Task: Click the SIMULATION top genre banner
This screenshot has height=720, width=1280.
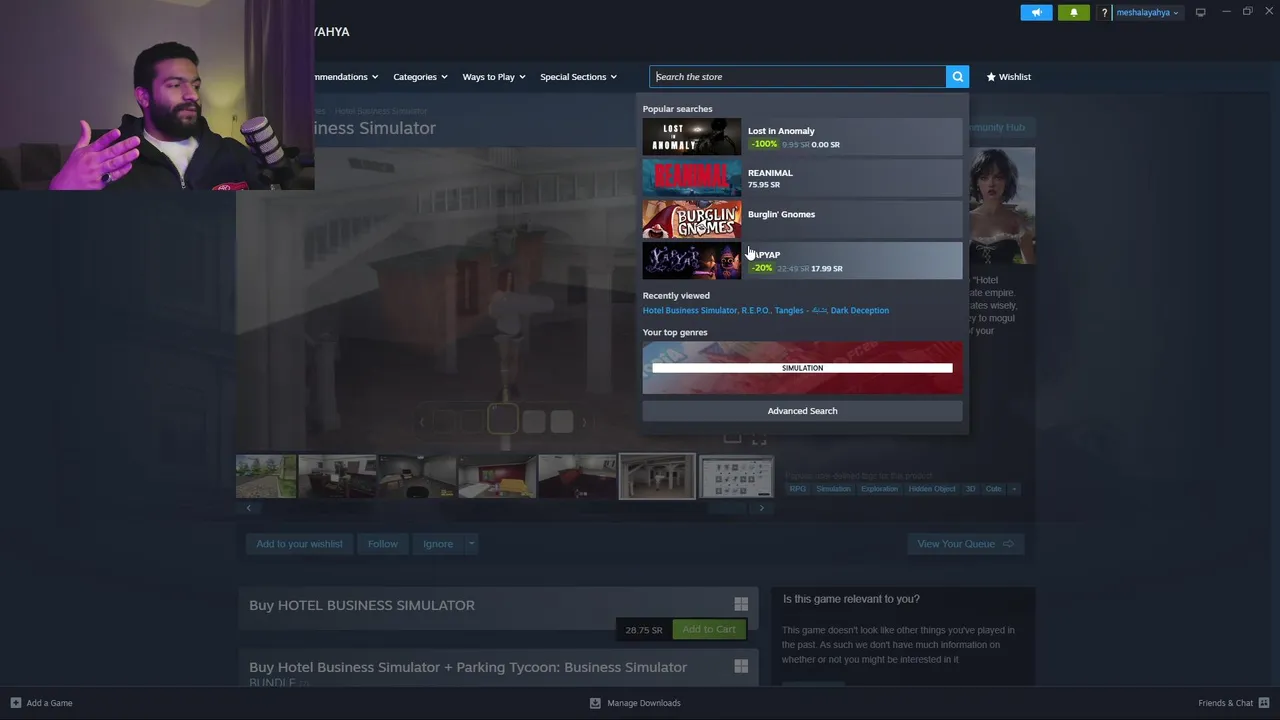Action: (802, 367)
